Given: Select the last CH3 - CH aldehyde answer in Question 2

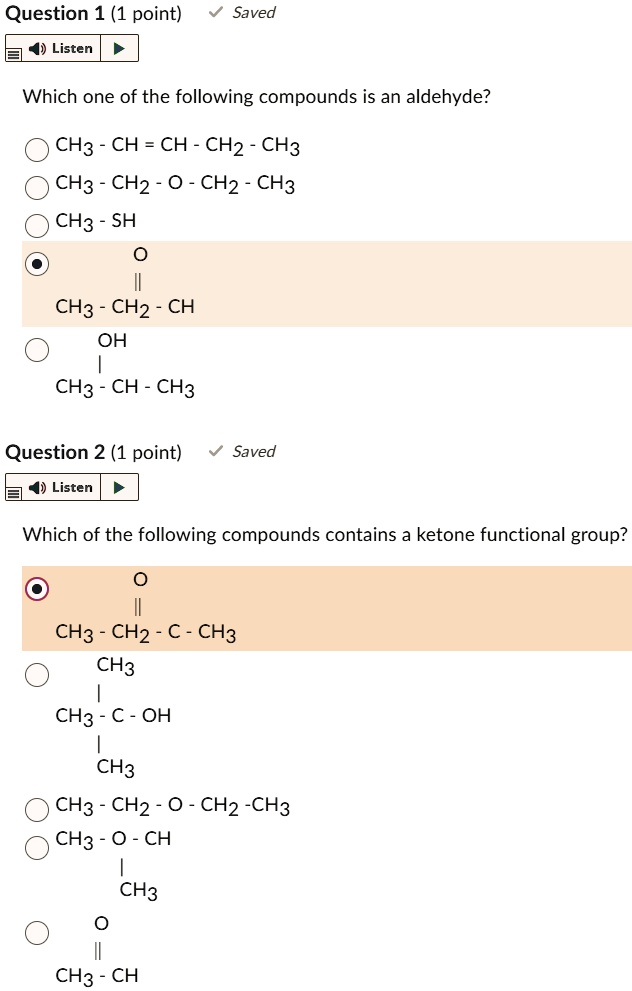Looking at the screenshot, I should coord(37,932).
